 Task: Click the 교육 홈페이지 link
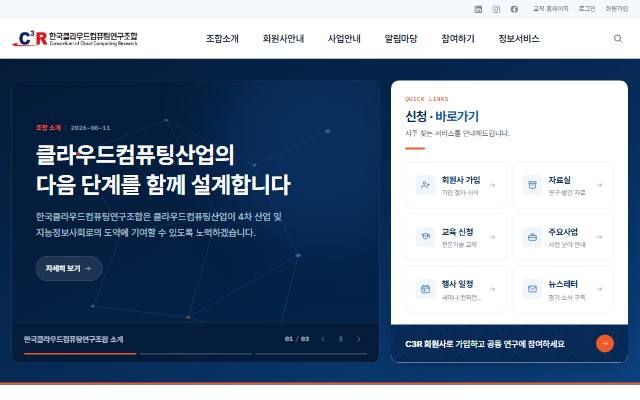tap(550, 9)
